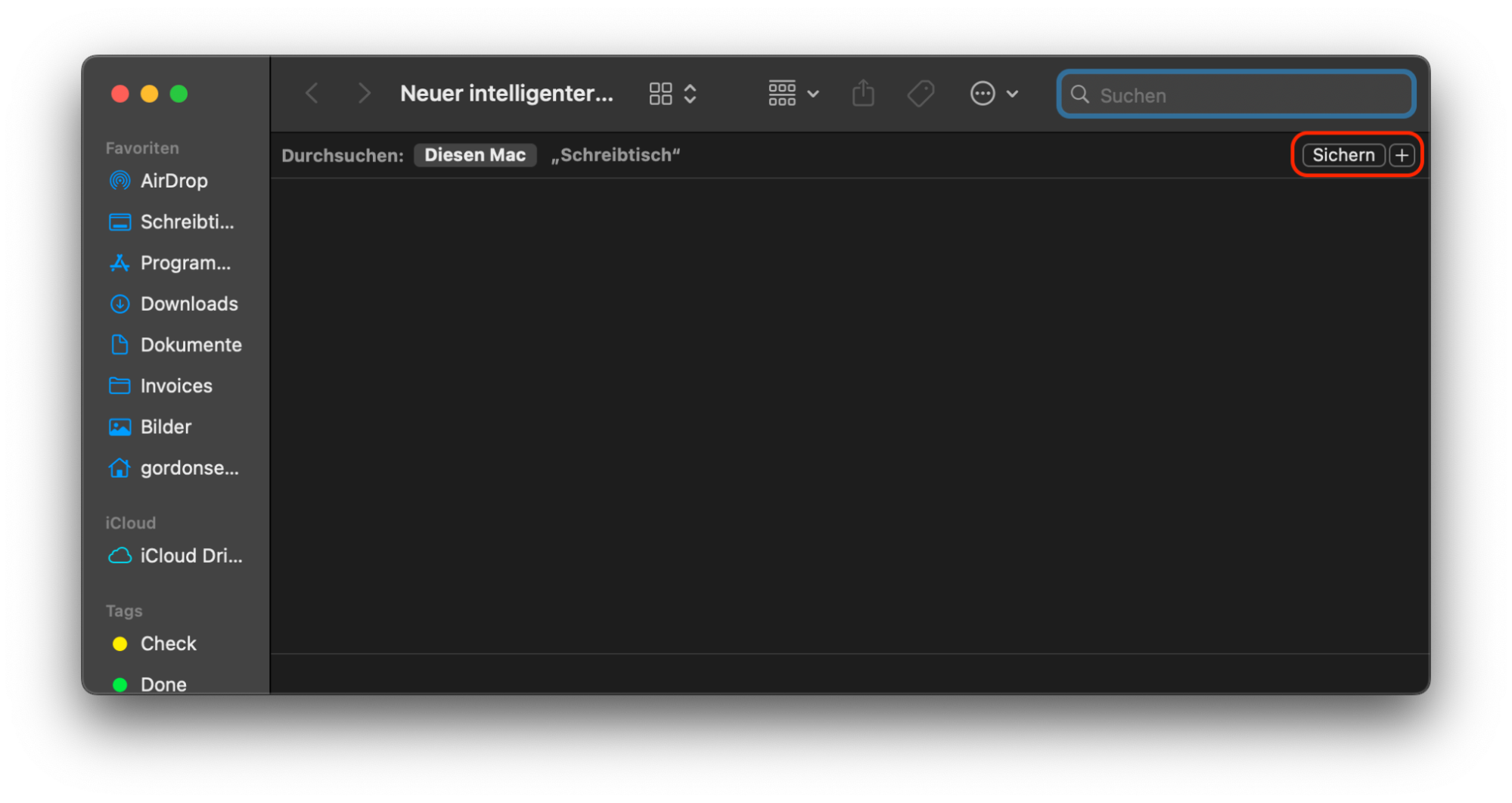Add a search criterion with the plus button
Image resolution: width=1512 pixels, height=803 pixels.
[1402, 155]
